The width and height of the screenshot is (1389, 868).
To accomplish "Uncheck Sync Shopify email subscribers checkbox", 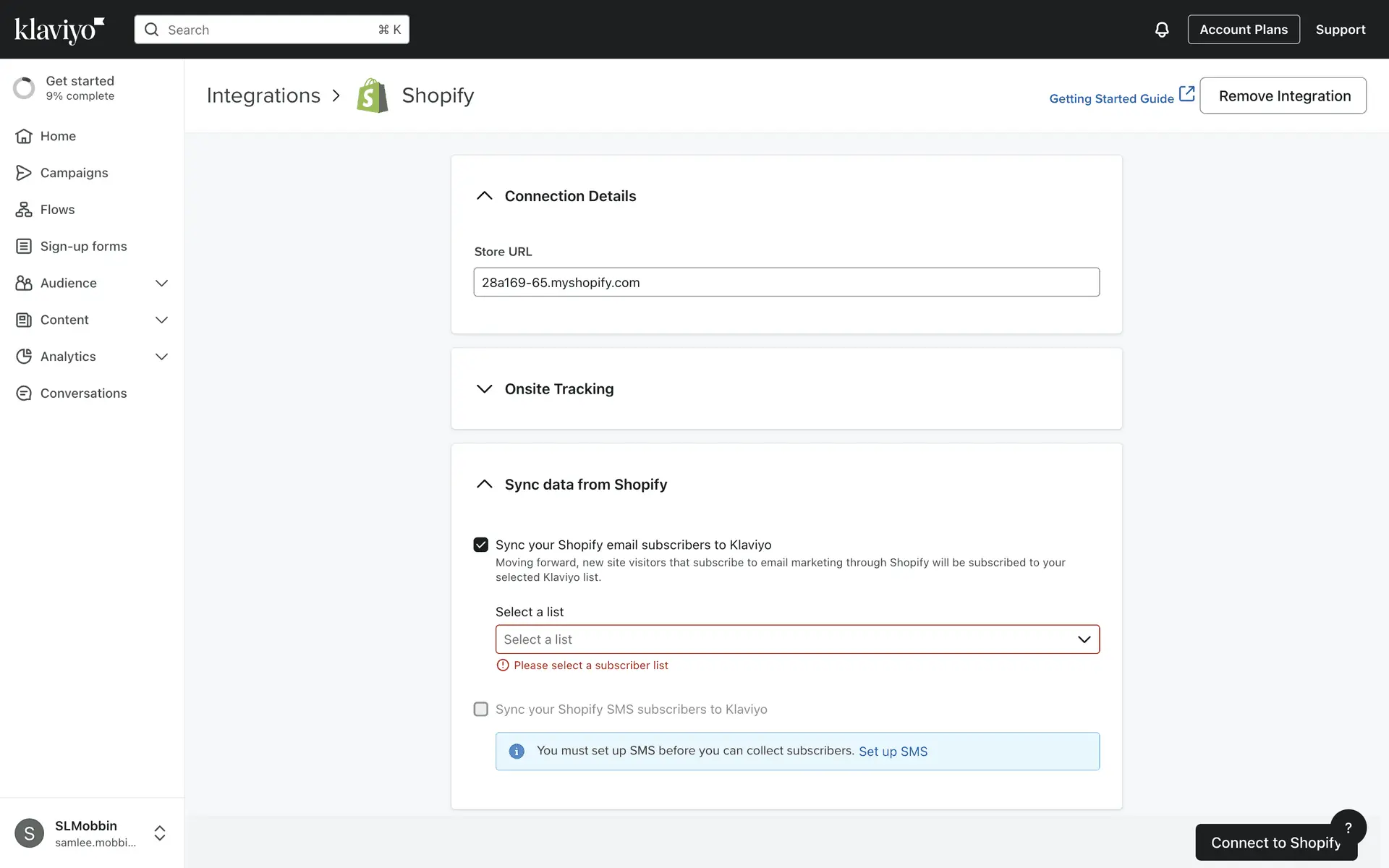I will pos(481,545).
